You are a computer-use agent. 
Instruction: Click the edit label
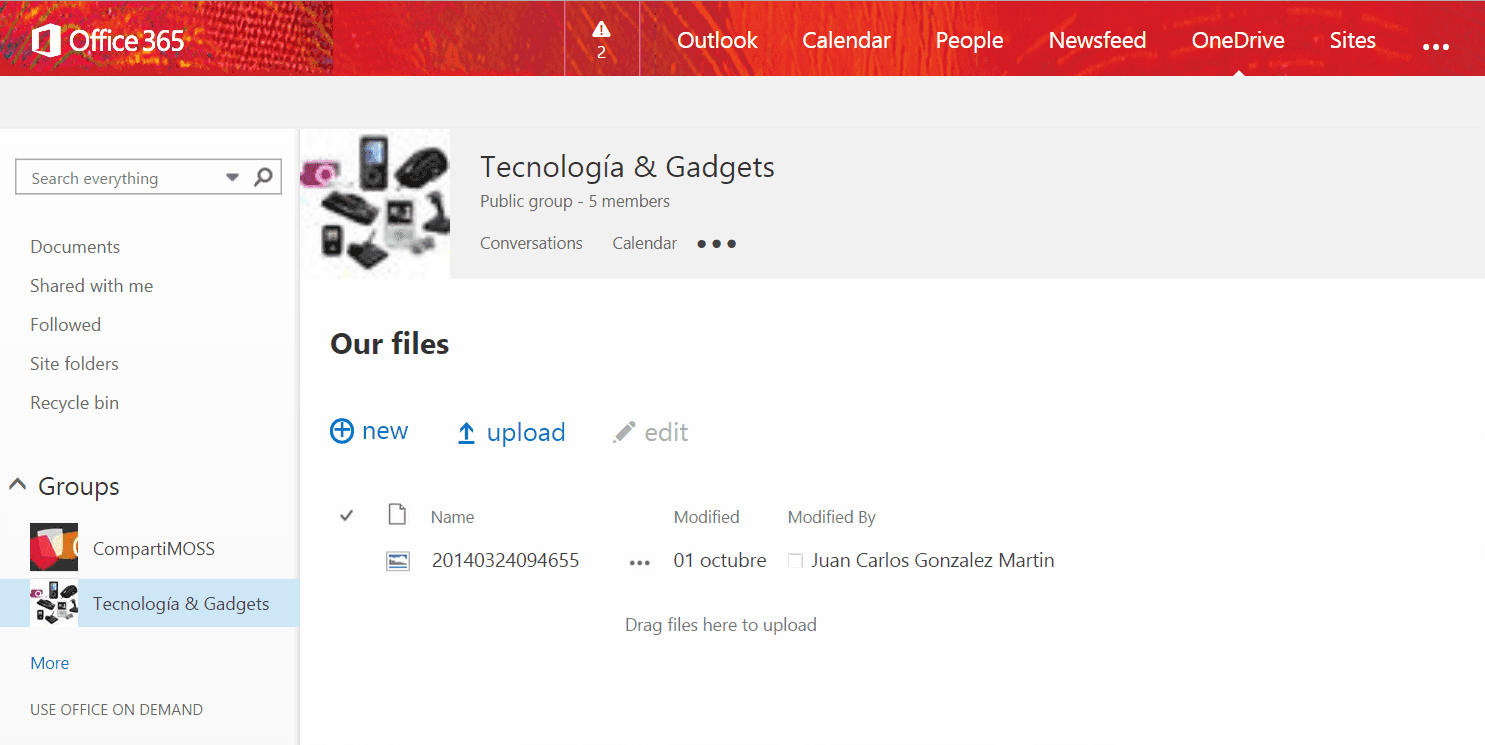tap(667, 432)
